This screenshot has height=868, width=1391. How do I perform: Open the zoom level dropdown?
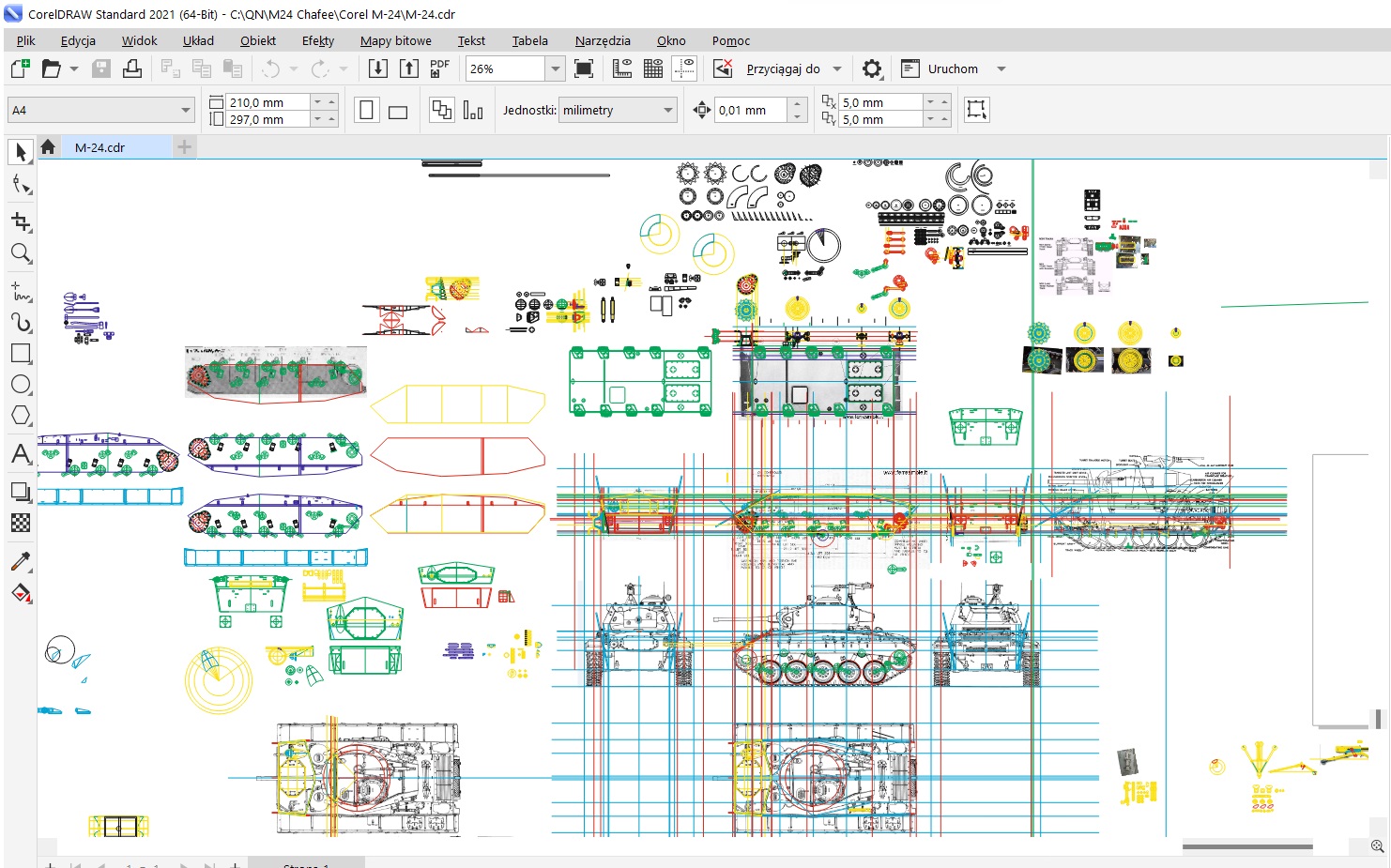click(x=556, y=69)
